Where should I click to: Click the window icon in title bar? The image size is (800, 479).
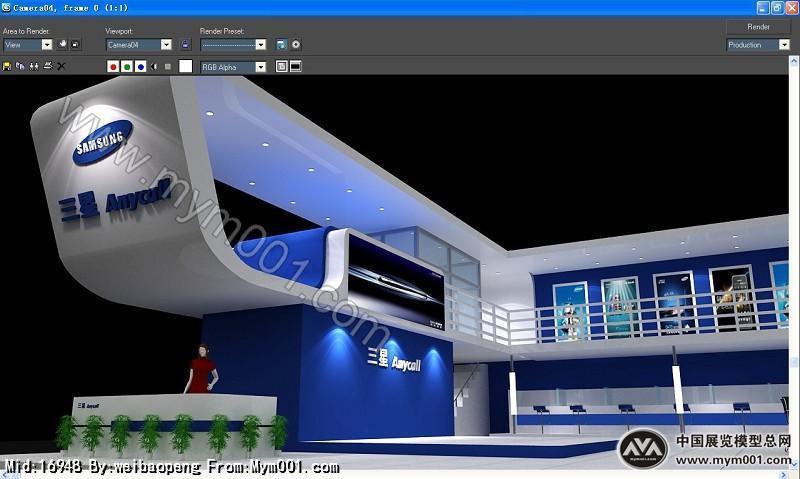(6, 8)
